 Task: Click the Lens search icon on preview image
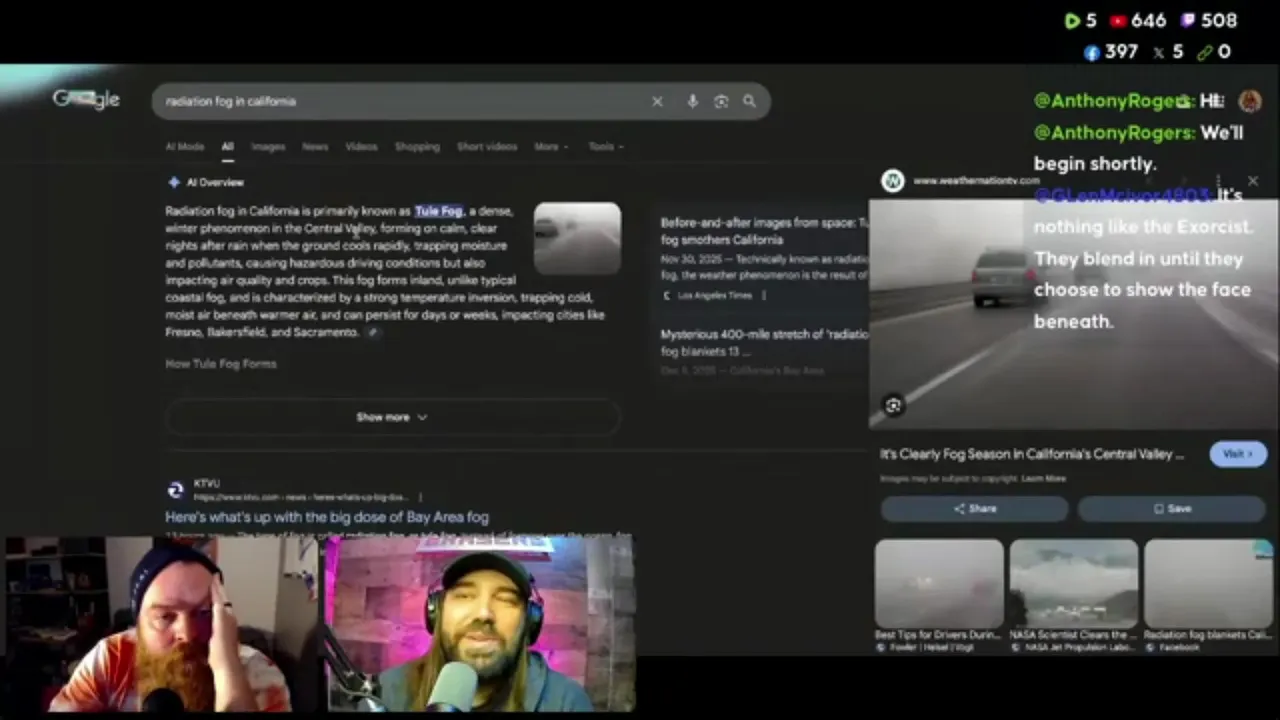click(x=893, y=405)
